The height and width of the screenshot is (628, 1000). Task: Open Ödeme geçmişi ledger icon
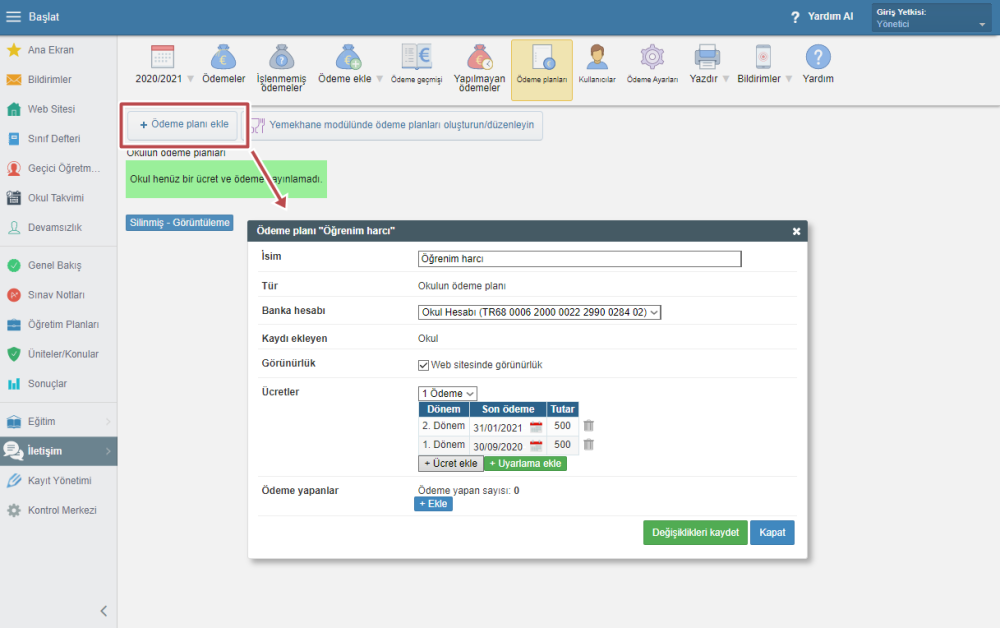coord(416,57)
